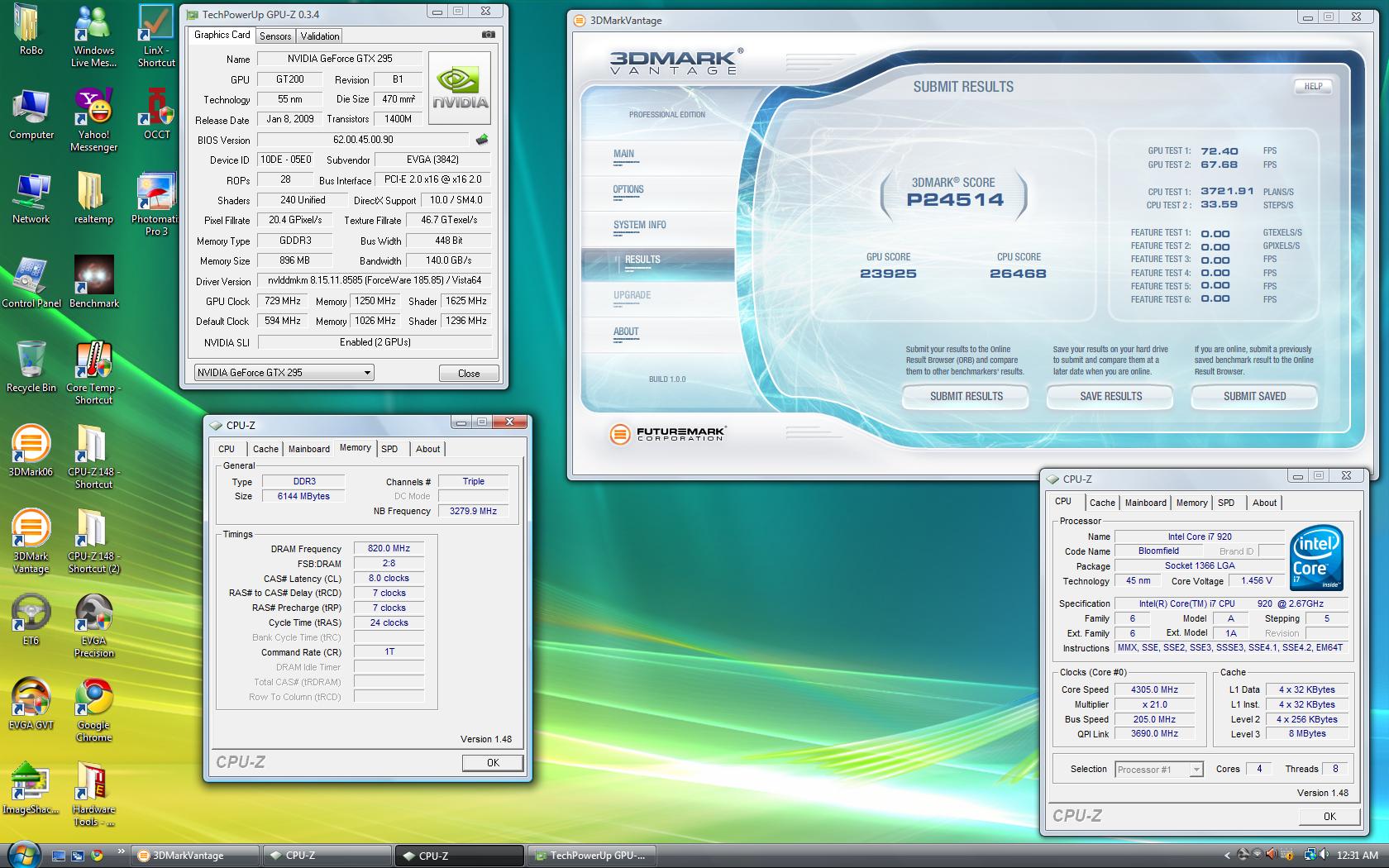Switch to the Validation tab in GPU-Z
The image size is (1389, 868).
320,36
